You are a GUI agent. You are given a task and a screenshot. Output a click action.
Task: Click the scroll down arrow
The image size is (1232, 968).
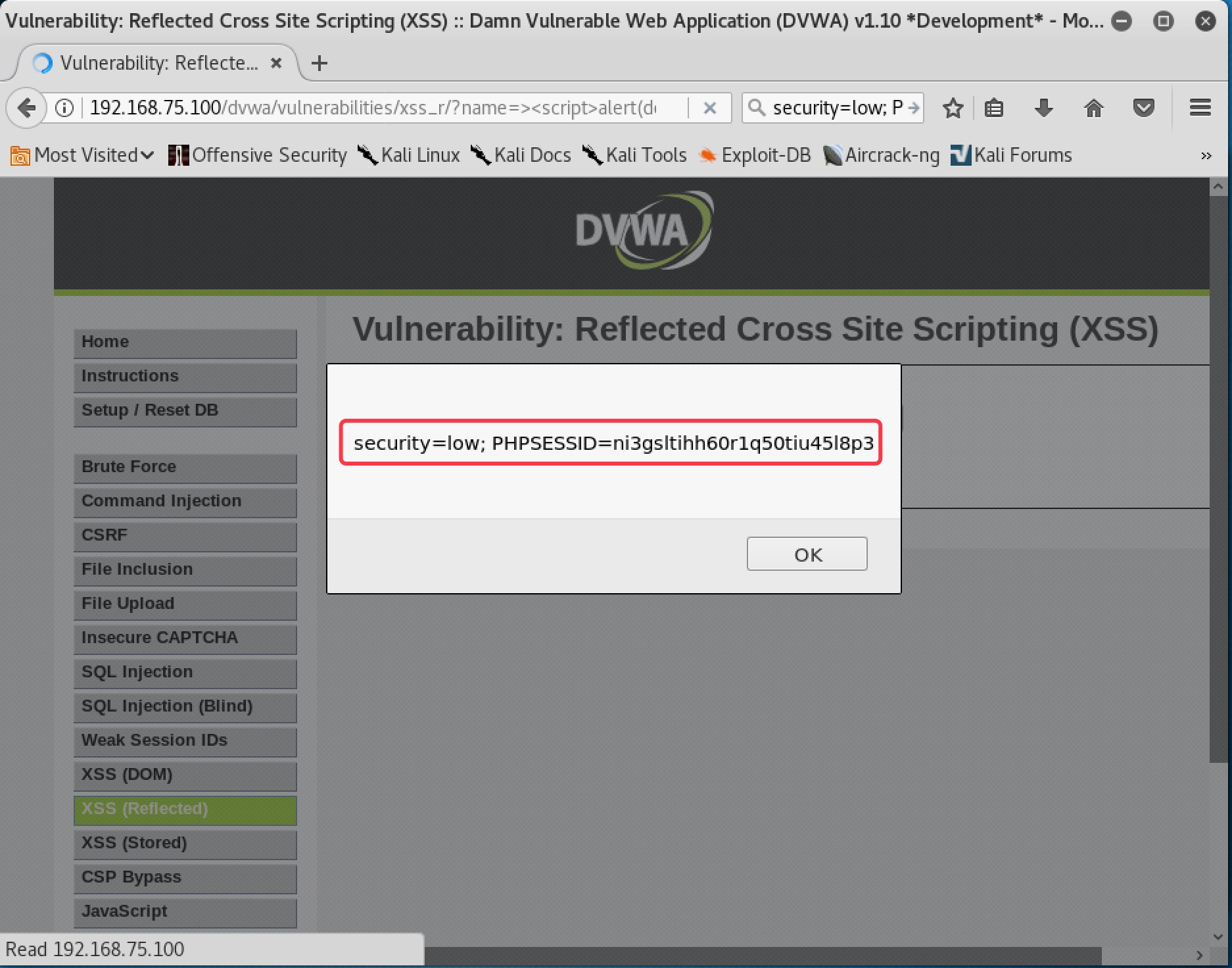click(x=1218, y=937)
